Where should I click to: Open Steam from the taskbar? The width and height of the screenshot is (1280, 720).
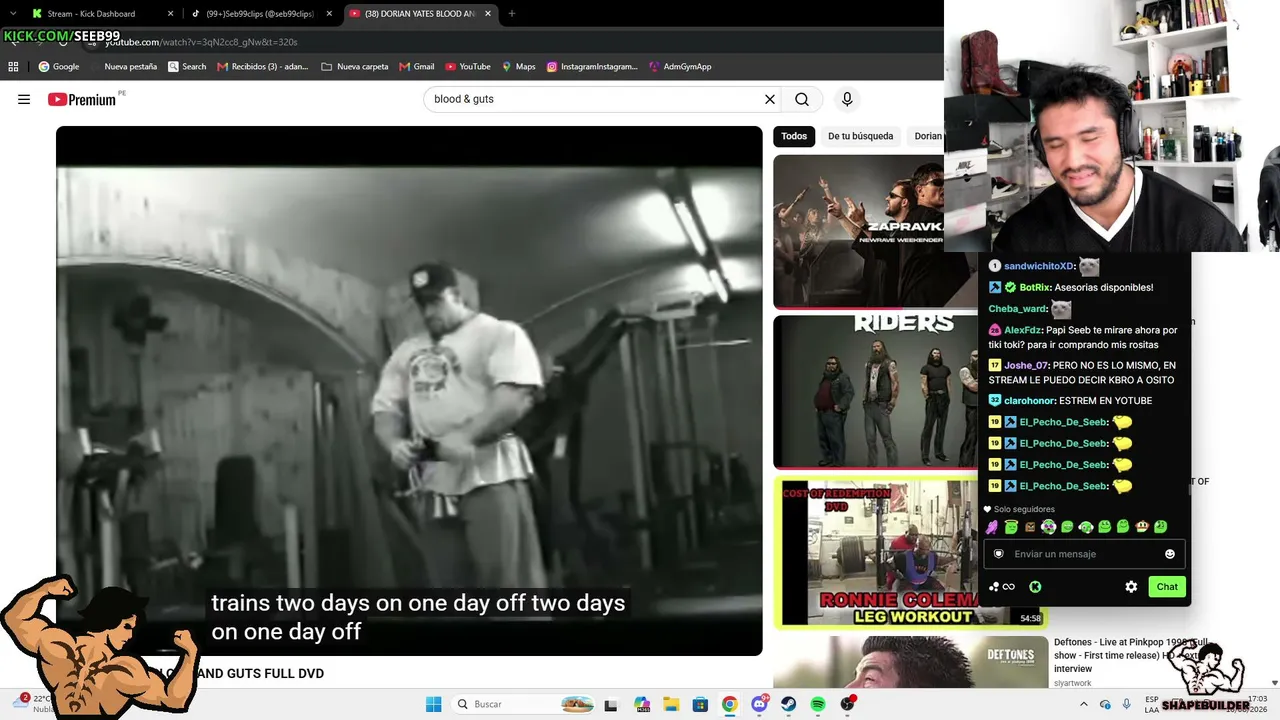tap(788, 704)
